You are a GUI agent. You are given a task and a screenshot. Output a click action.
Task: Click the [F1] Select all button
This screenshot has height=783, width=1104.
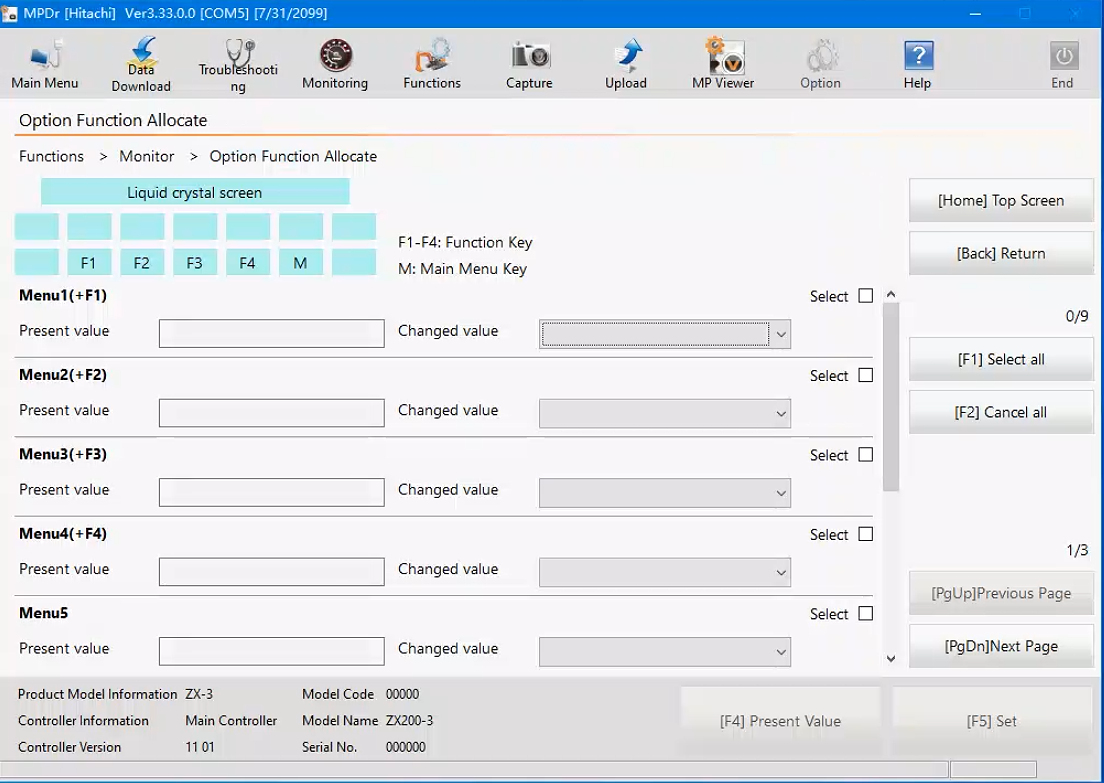tap(1001, 359)
